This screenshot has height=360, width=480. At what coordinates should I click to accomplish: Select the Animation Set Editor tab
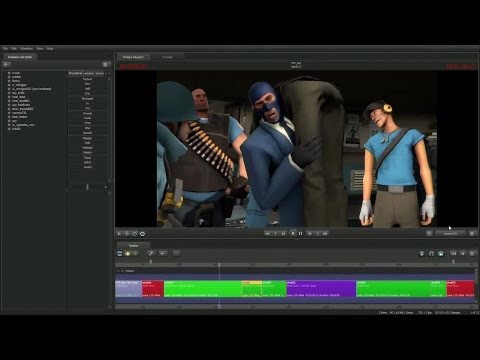20,57
